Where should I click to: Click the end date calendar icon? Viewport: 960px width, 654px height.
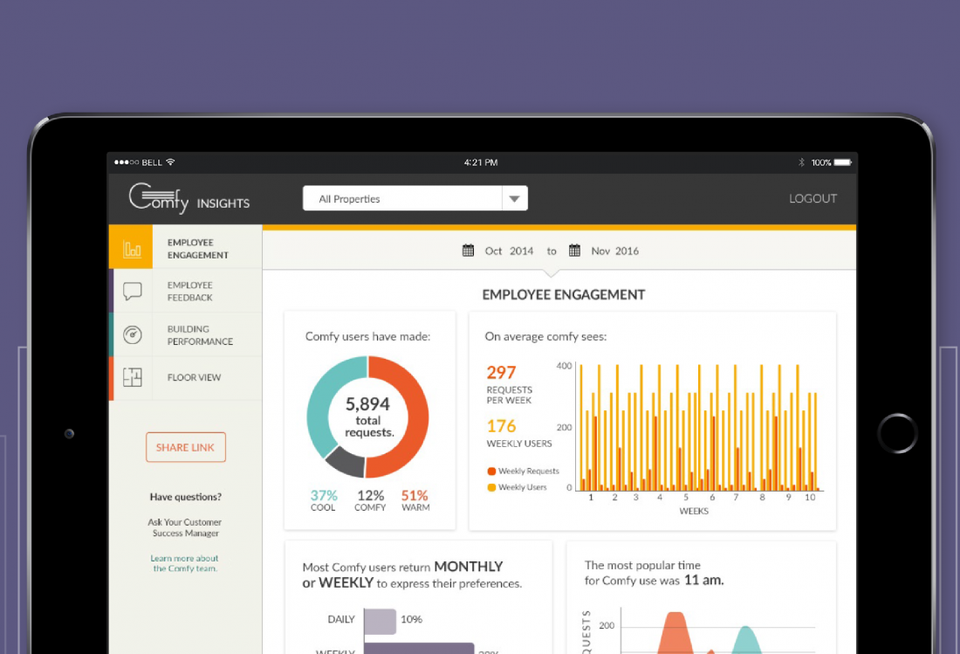(x=574, y=250)
